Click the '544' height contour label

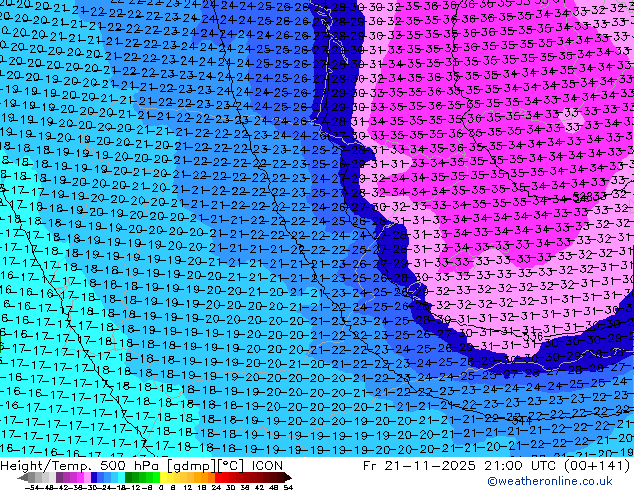pyautogui.click(x=522, y=420)
